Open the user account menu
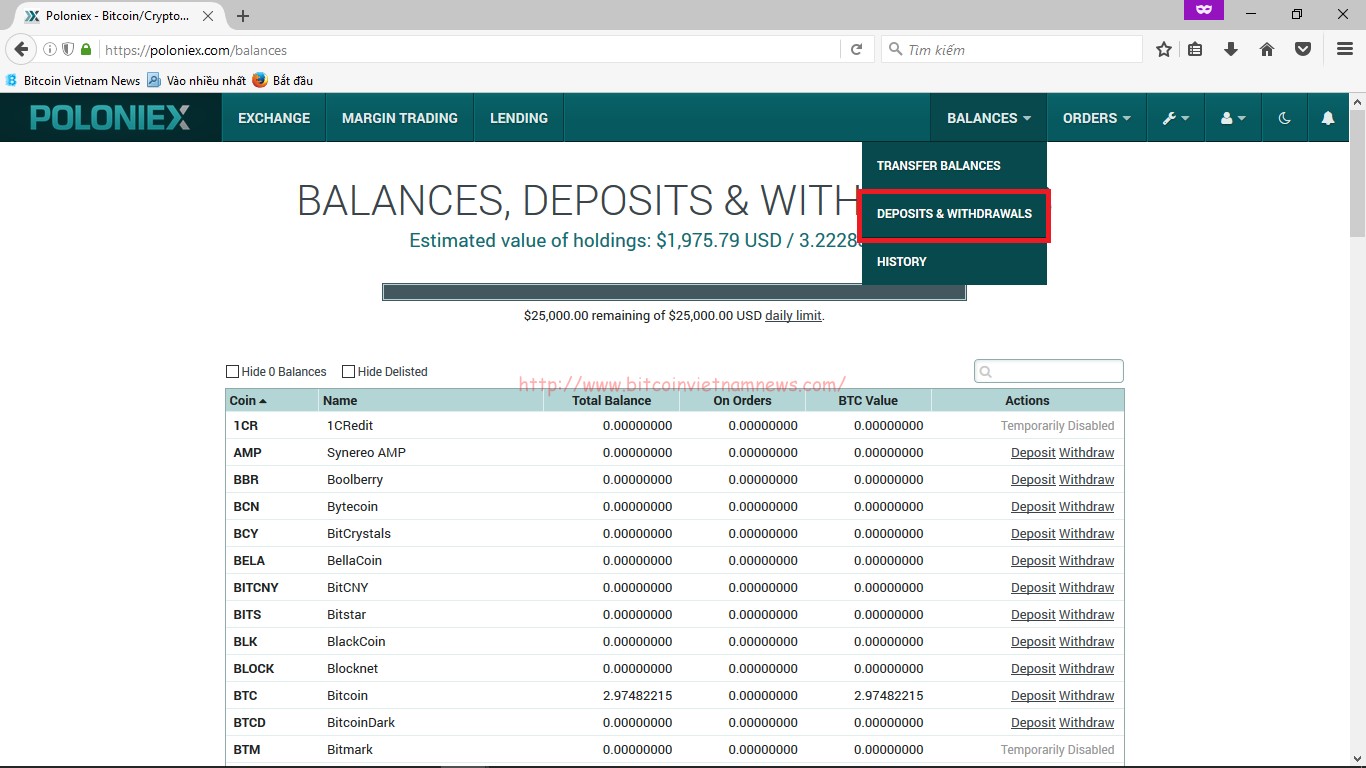The height and width of the screenshot is (768, 1366). pos(1233,118)
